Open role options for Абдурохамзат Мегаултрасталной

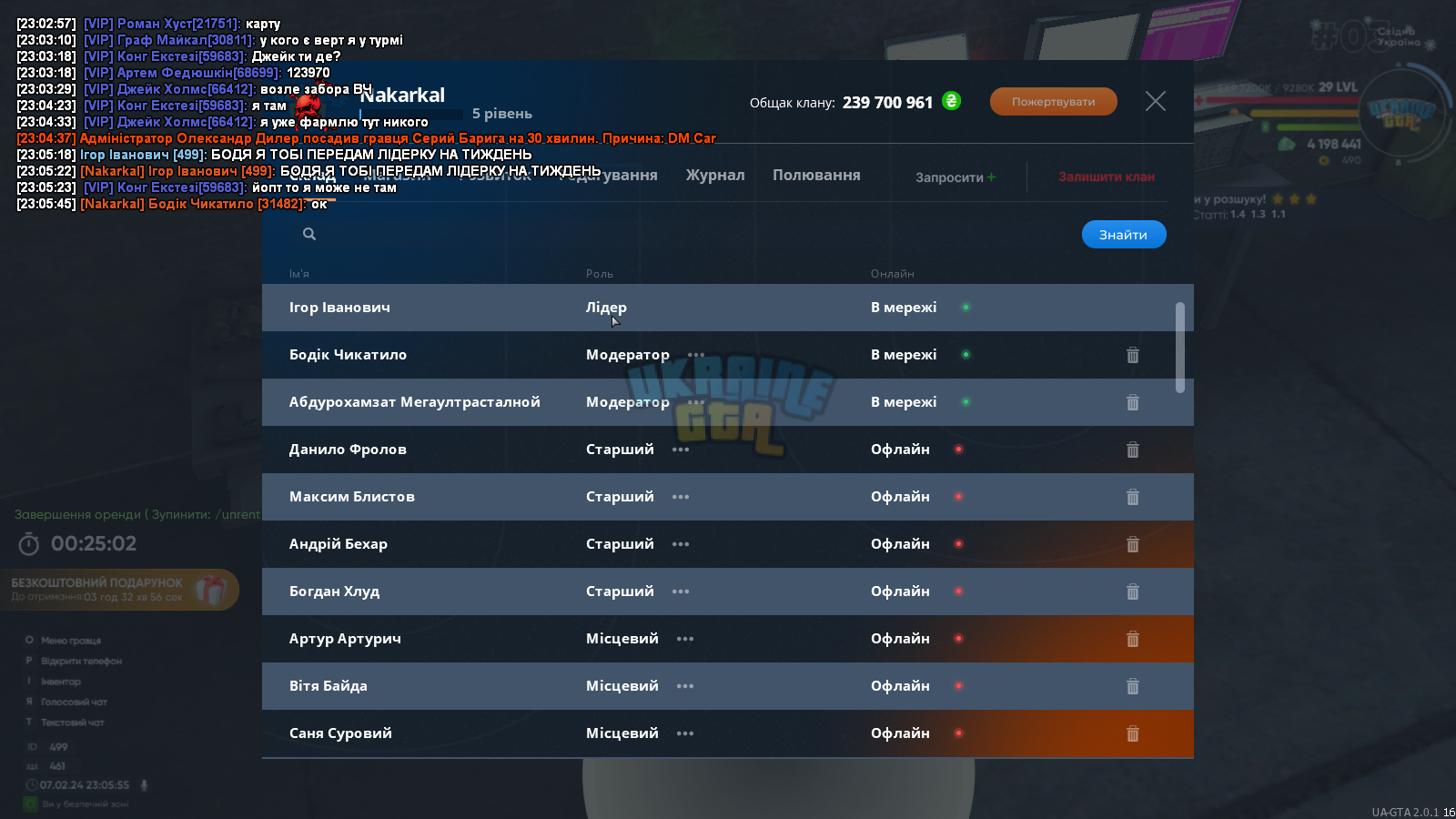tap(696, 402)
